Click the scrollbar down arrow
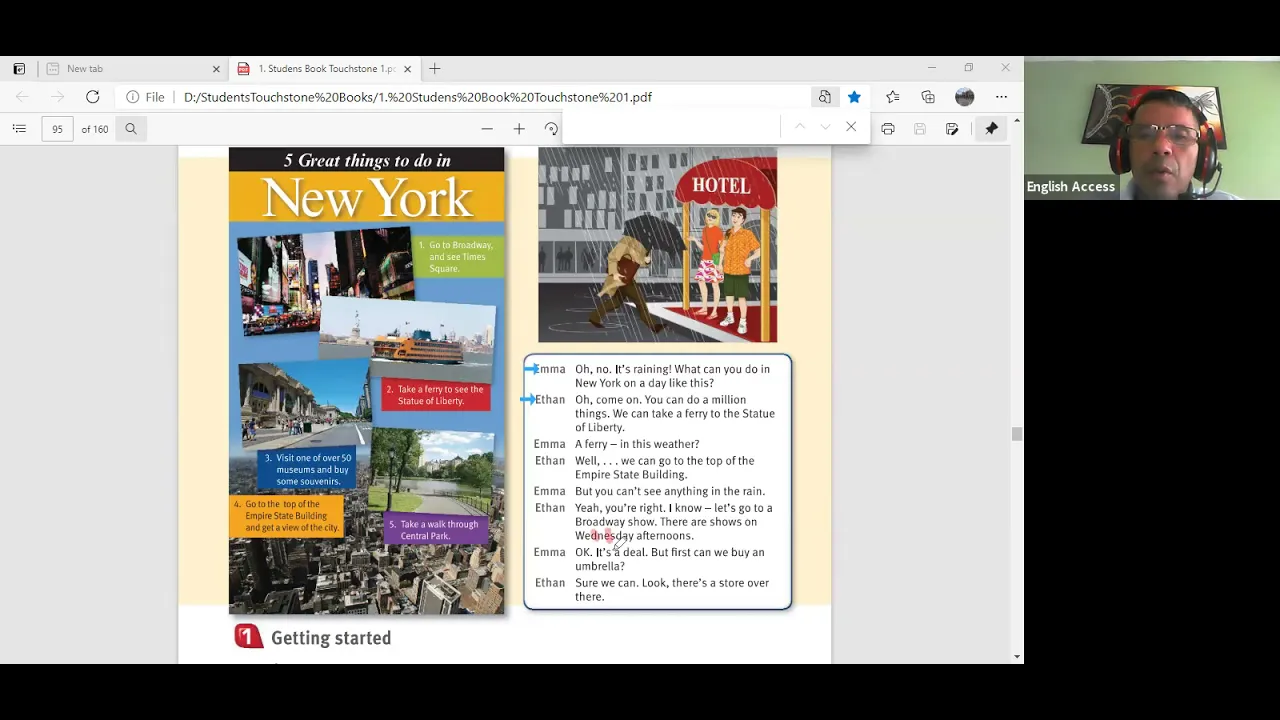1280x720 pixels. pos(1017,657)
